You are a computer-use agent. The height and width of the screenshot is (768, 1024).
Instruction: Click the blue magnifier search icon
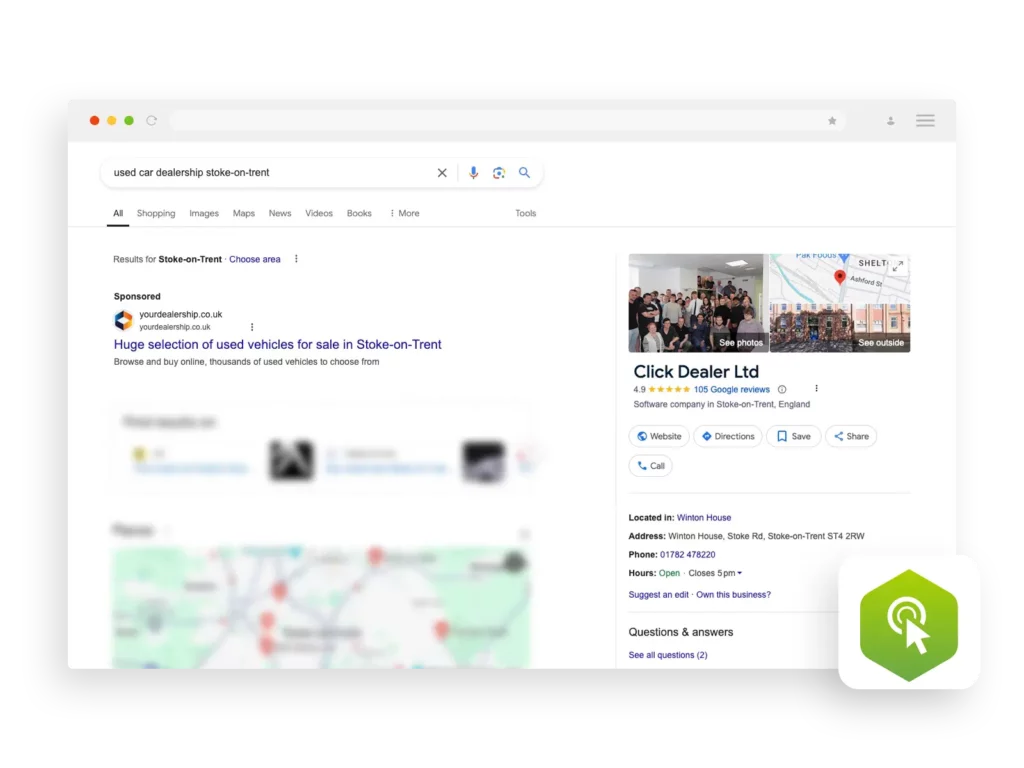pyautogui.click(x=524, y=172)
